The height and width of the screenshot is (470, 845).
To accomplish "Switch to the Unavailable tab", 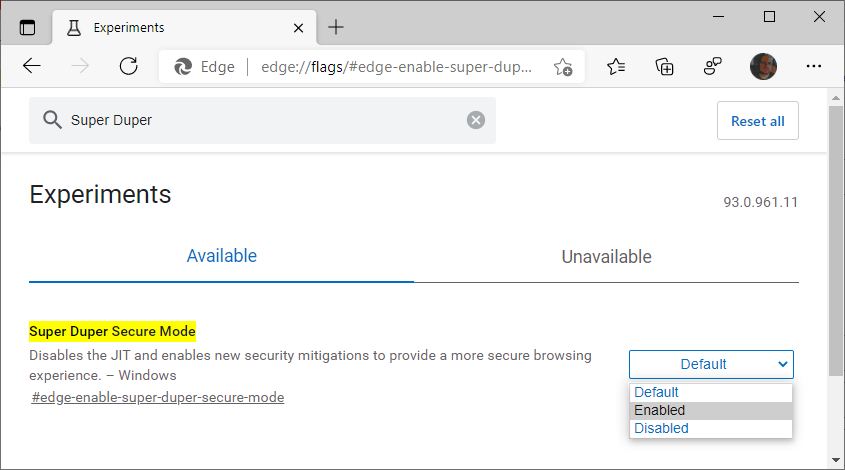I will (606, 256).
